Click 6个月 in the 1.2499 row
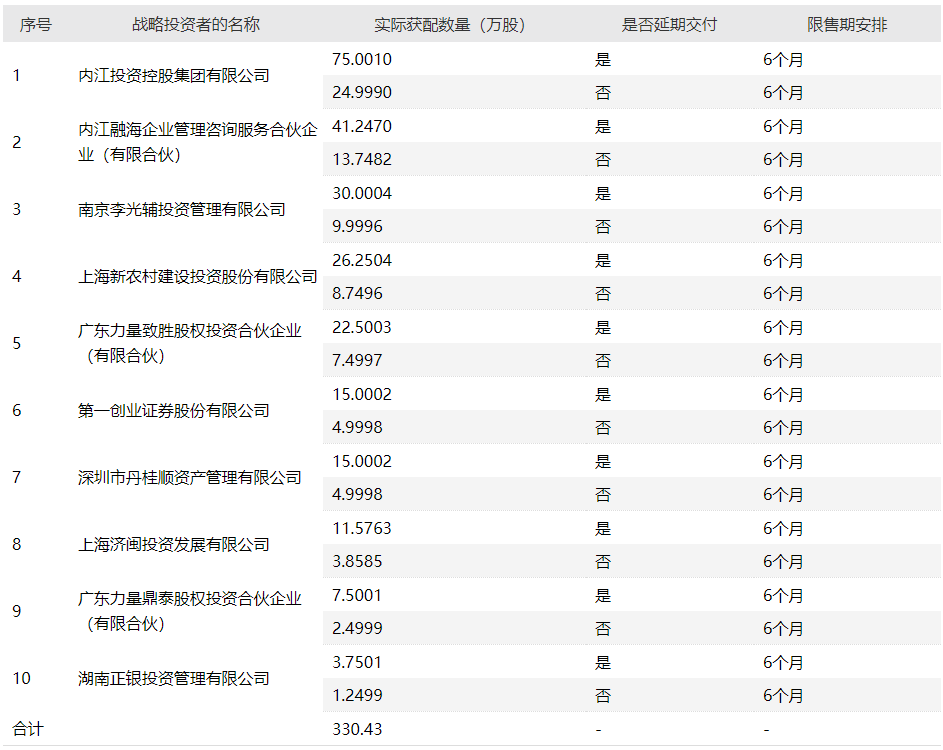943x750 pixels. 783,696
